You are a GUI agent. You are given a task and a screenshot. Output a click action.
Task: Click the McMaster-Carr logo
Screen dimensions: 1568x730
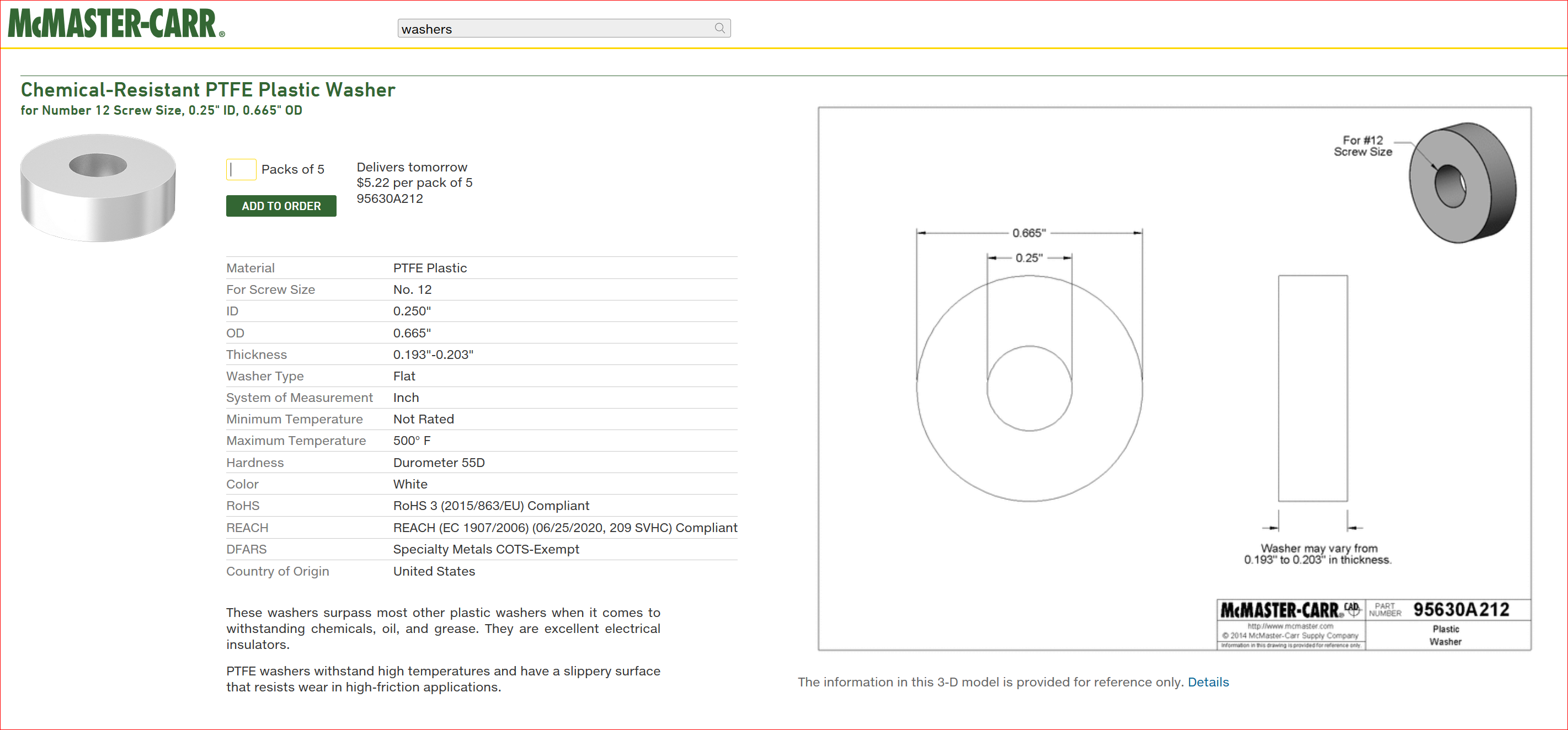coord(116,24)
